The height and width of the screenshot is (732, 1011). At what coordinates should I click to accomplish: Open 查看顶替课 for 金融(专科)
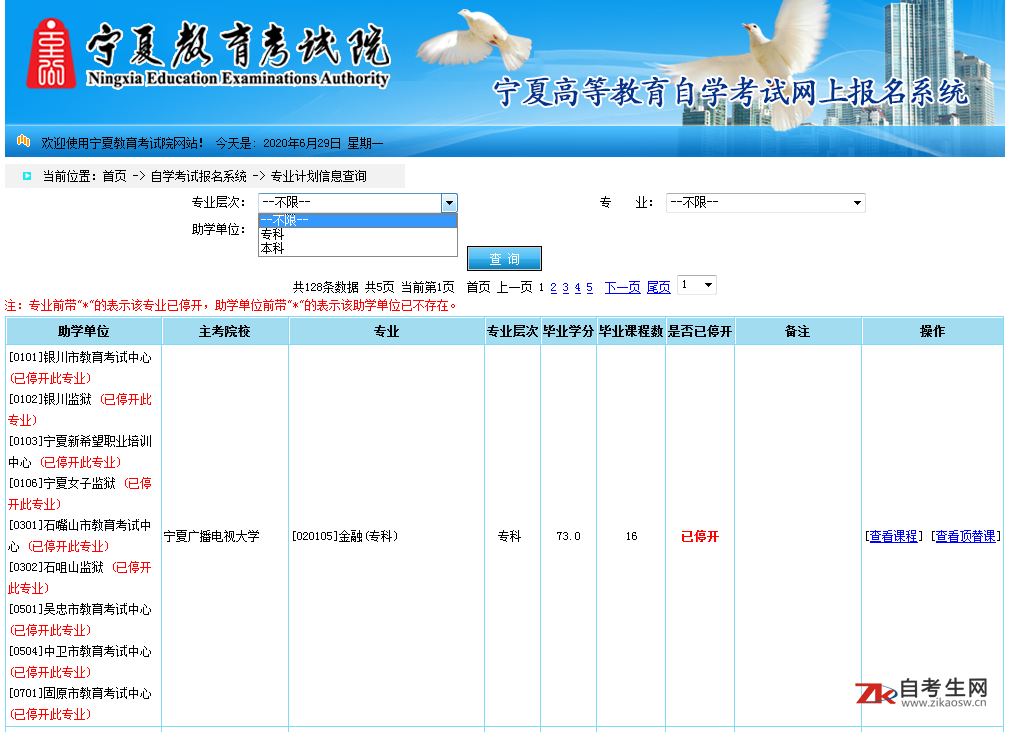click(x=965, y=537)
